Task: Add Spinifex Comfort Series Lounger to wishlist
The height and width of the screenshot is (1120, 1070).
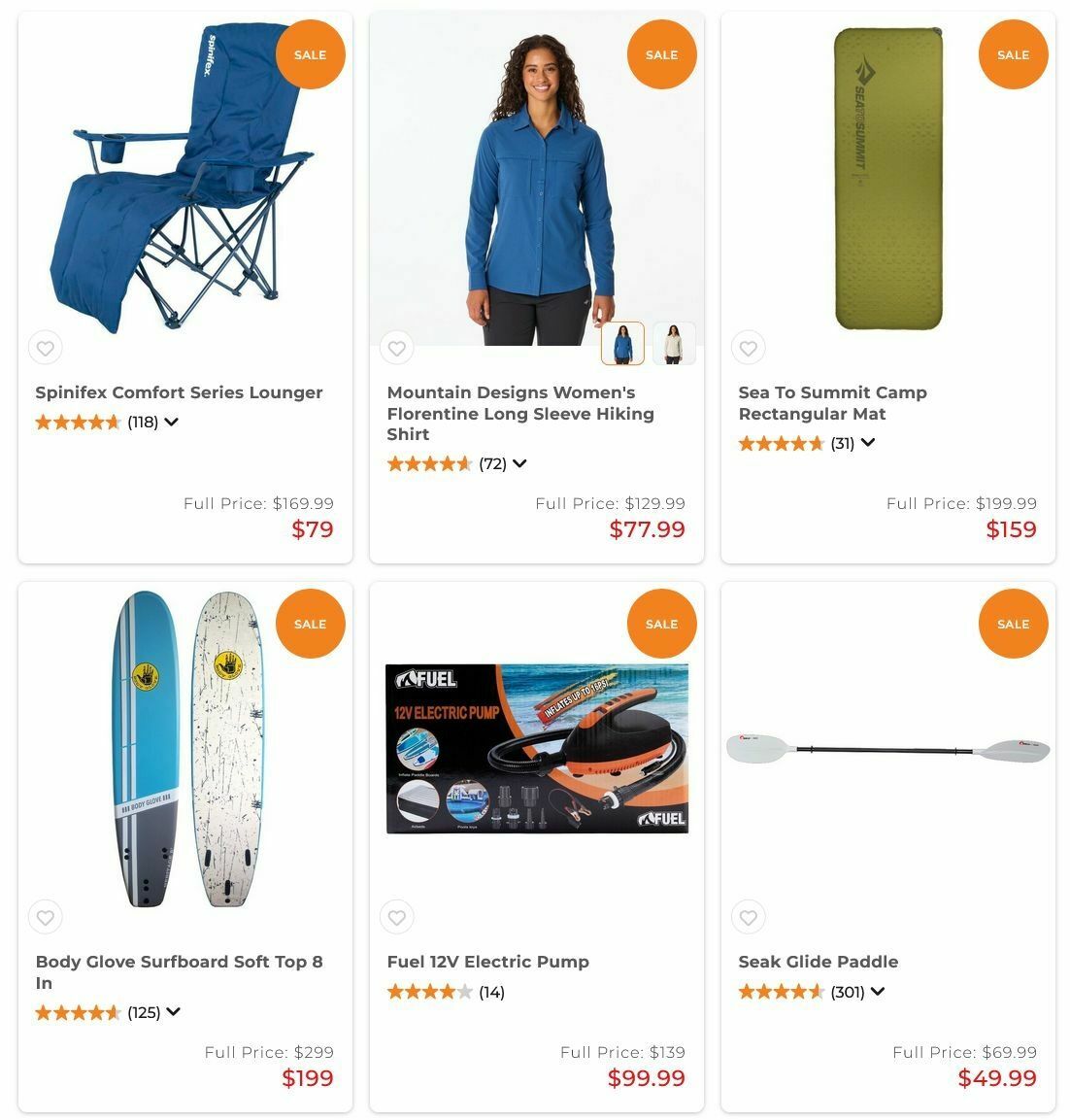Action: [x=45, y=348]
